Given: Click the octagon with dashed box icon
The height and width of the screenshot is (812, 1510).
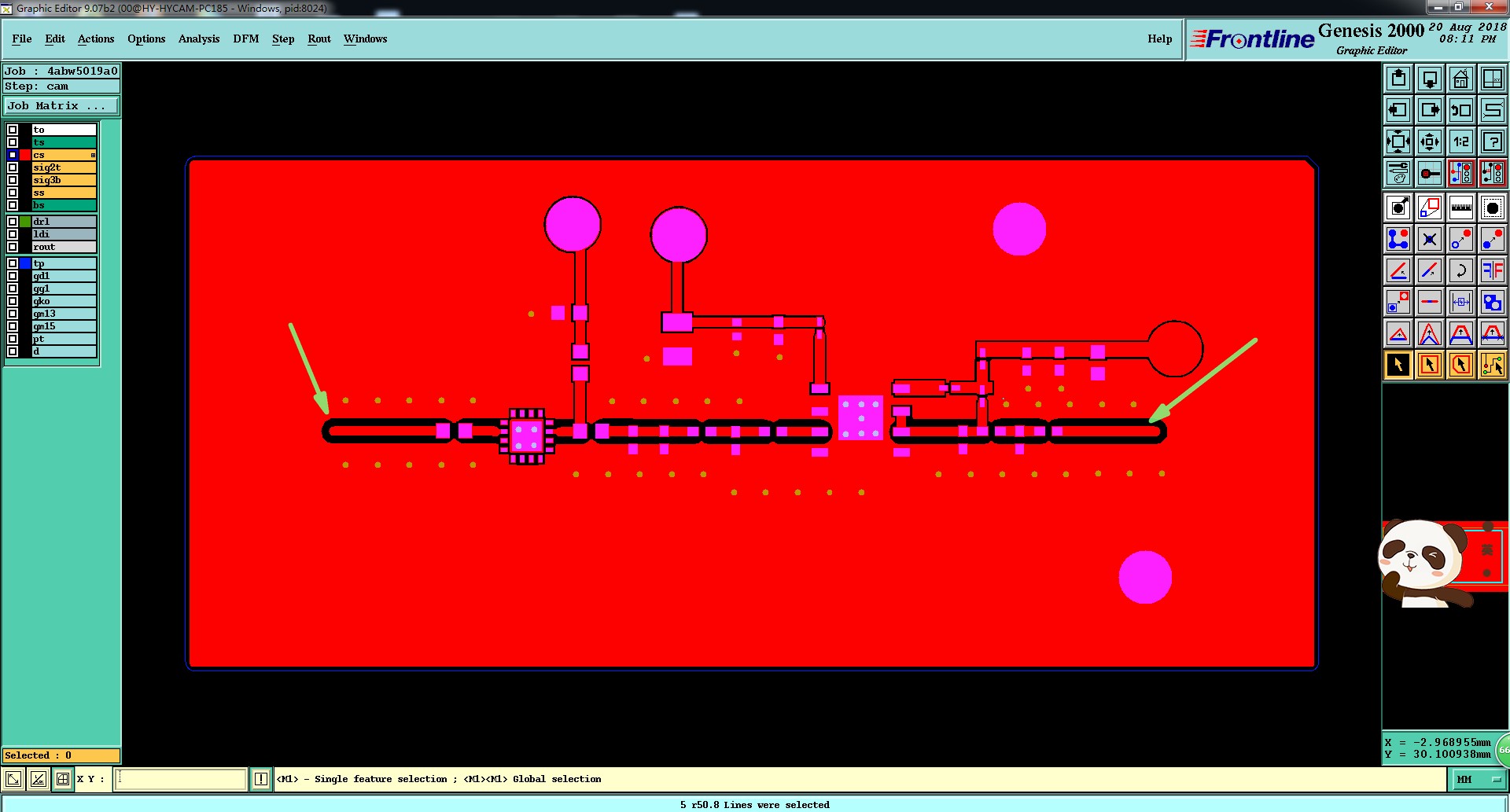Looking at the screenshot, I should pyautogui.click(x=1493, y=208).
